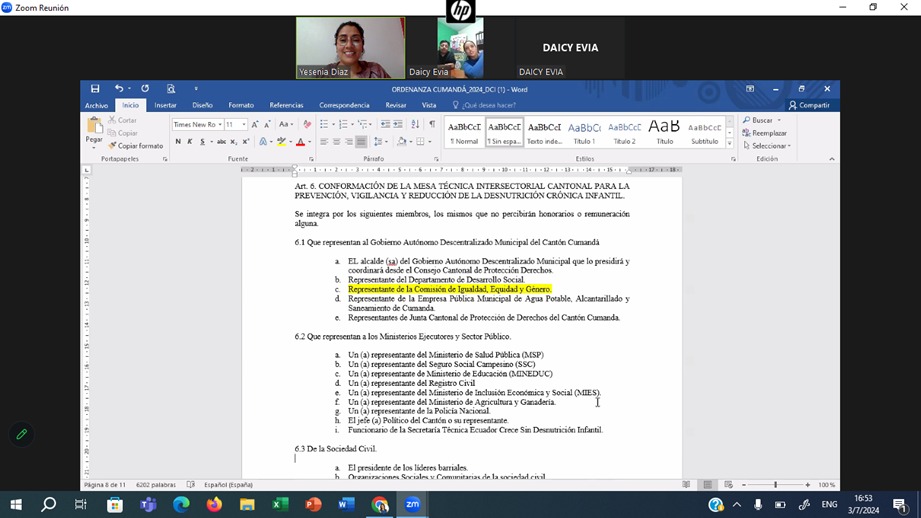The image size is (921, 518).
Task: Click the Clear formatting eraser icon
Action: 307,125
